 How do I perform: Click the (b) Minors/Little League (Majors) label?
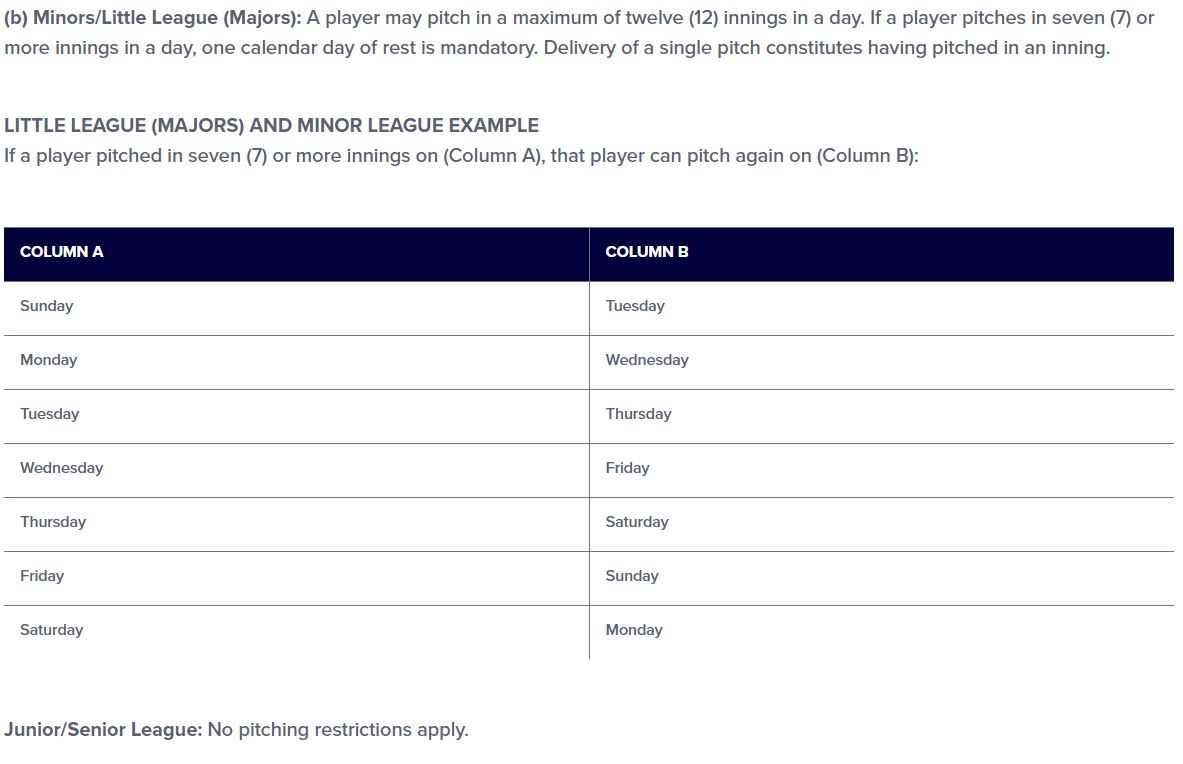click(152, 18)
